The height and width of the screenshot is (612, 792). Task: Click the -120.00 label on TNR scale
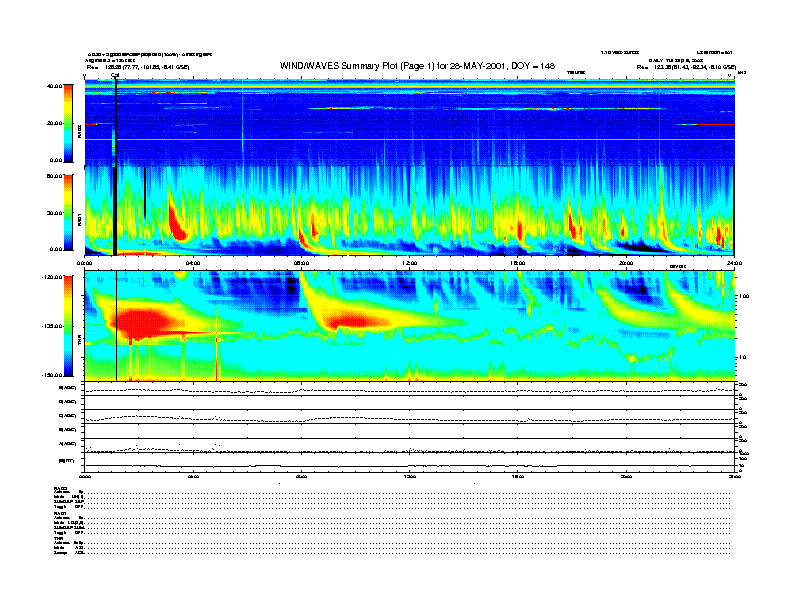52,277
